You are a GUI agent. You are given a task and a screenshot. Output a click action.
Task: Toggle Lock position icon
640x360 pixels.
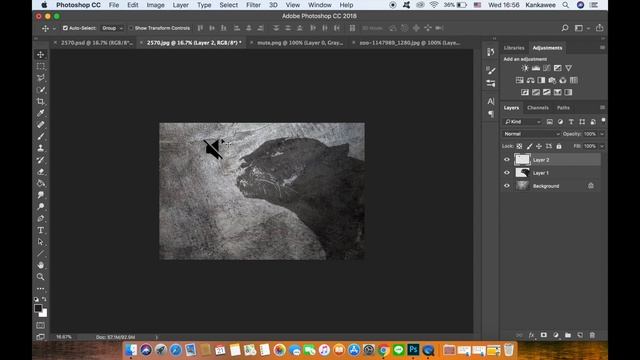[x=539, y=146]
